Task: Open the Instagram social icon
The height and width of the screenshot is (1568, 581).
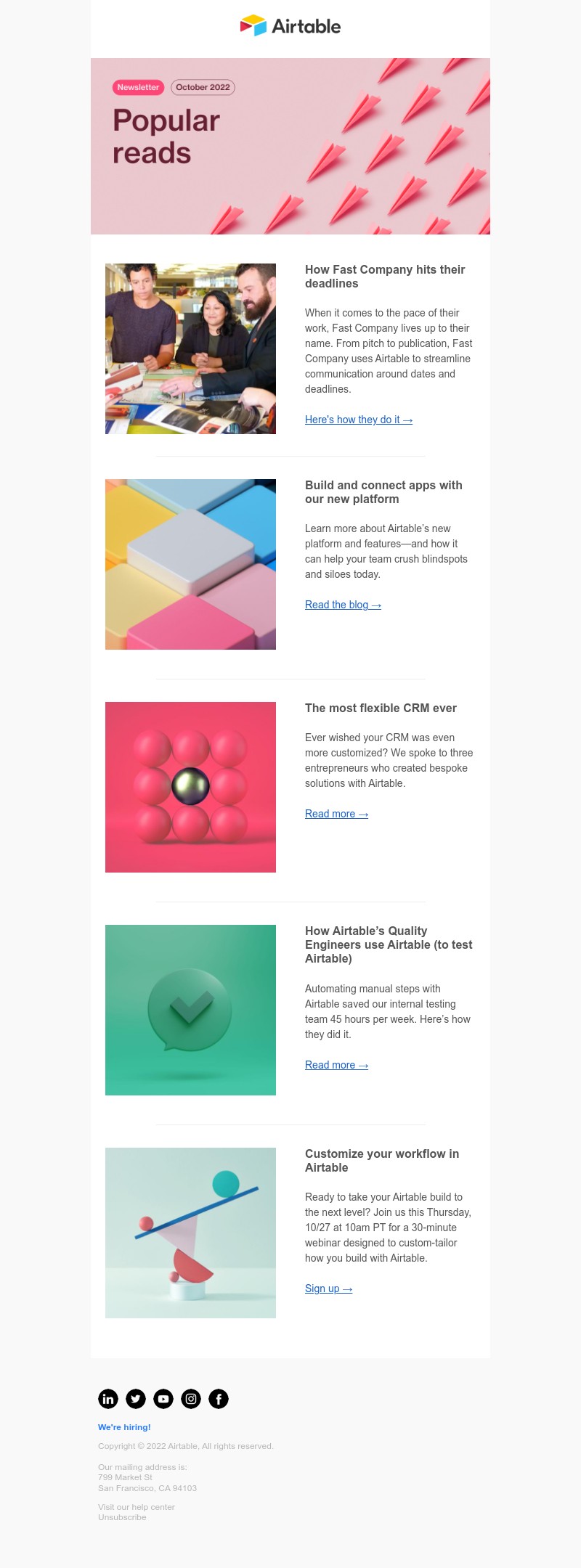Action: [x=191, y=1399]
